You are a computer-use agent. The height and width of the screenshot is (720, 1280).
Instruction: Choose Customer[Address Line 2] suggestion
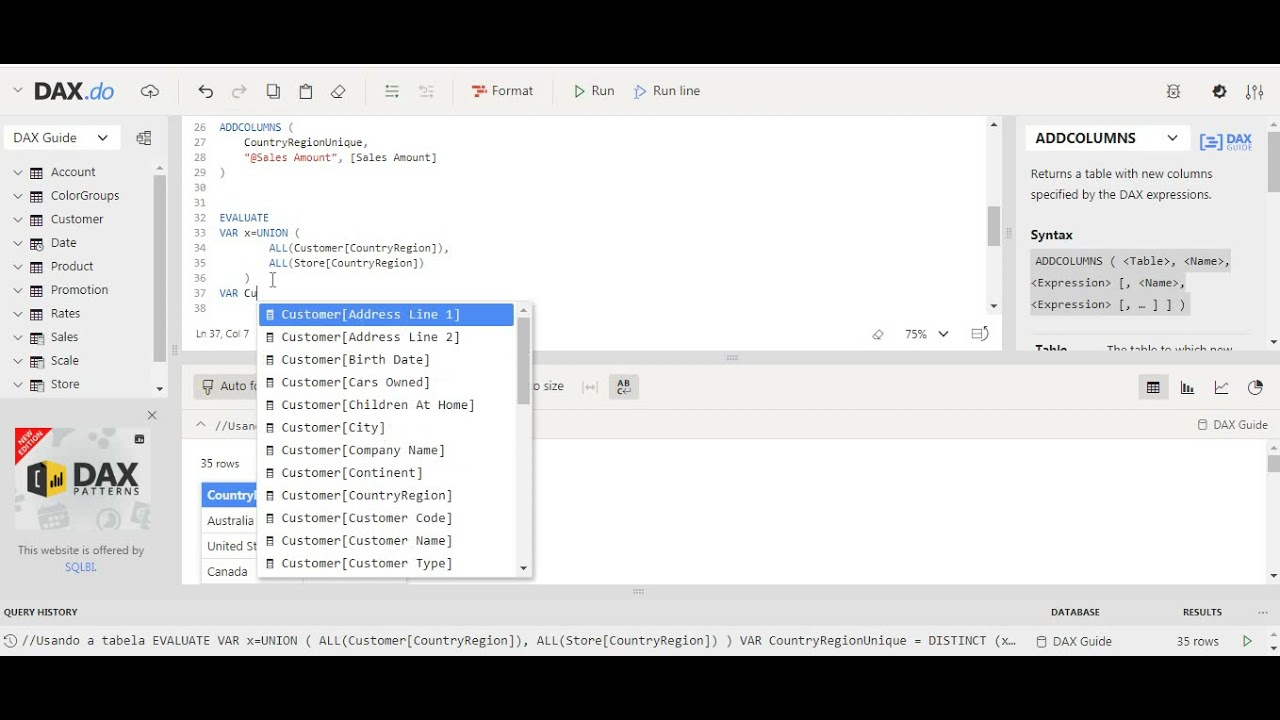click(x=386, y=337)
